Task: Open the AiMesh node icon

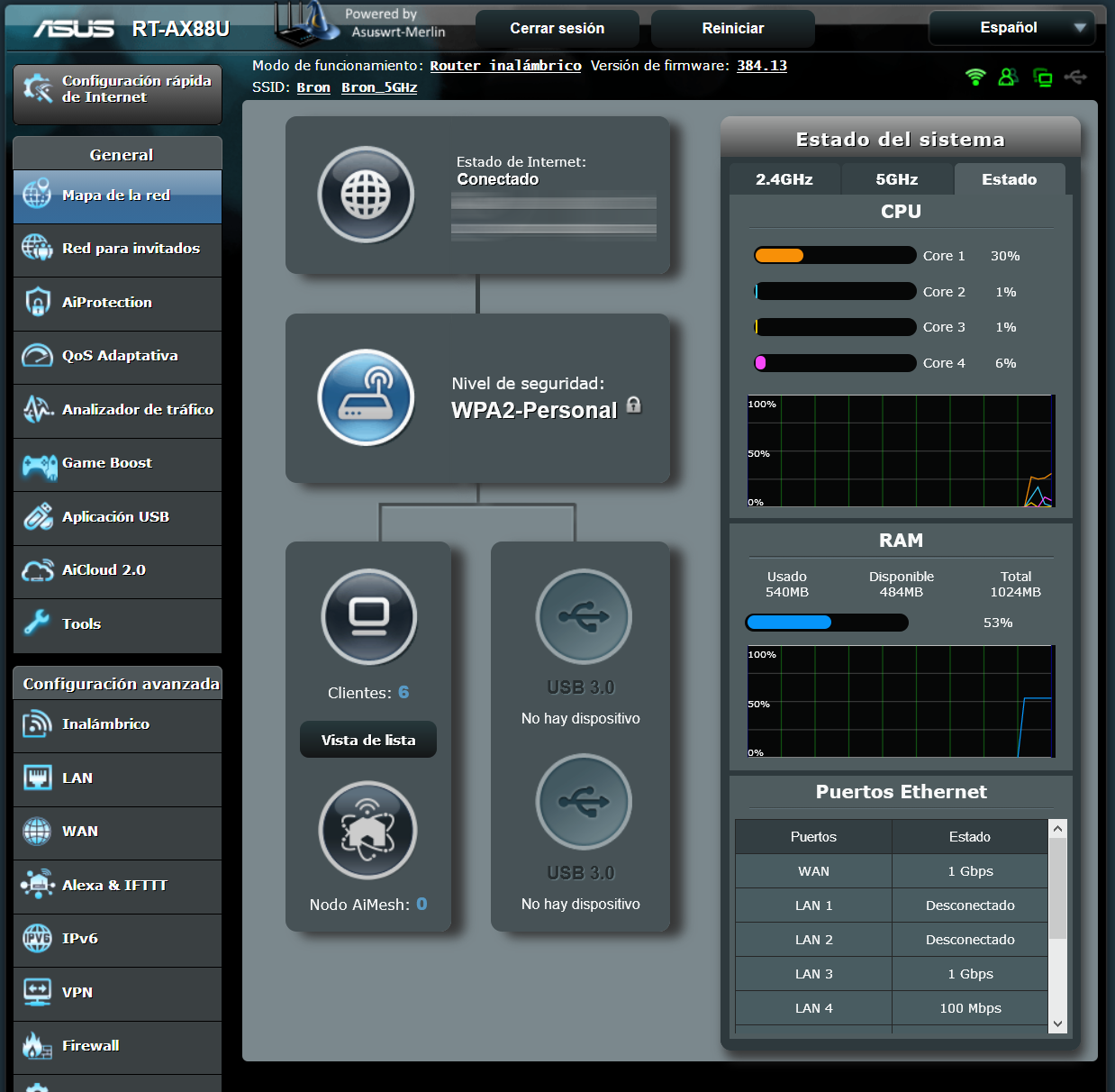Action: click(367, 831)
